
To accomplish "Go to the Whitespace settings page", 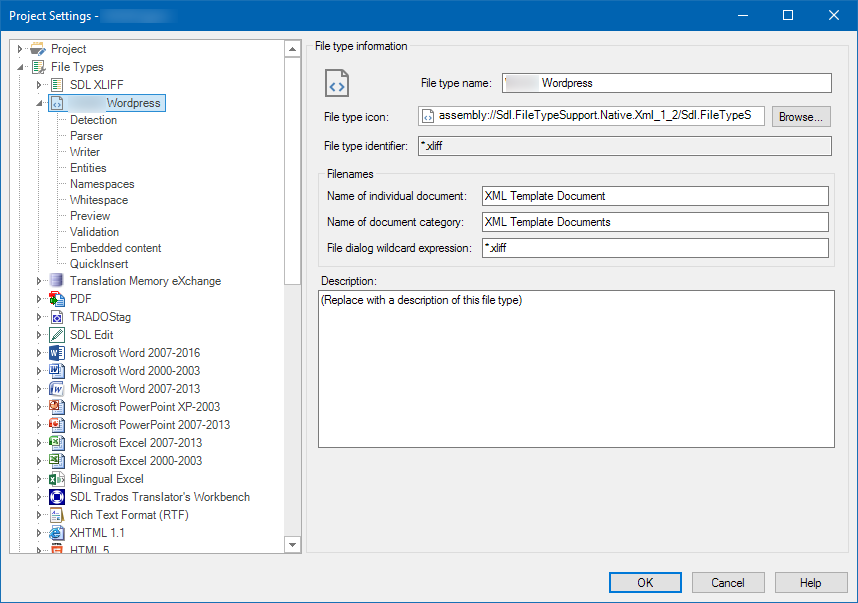I will 99,200.
